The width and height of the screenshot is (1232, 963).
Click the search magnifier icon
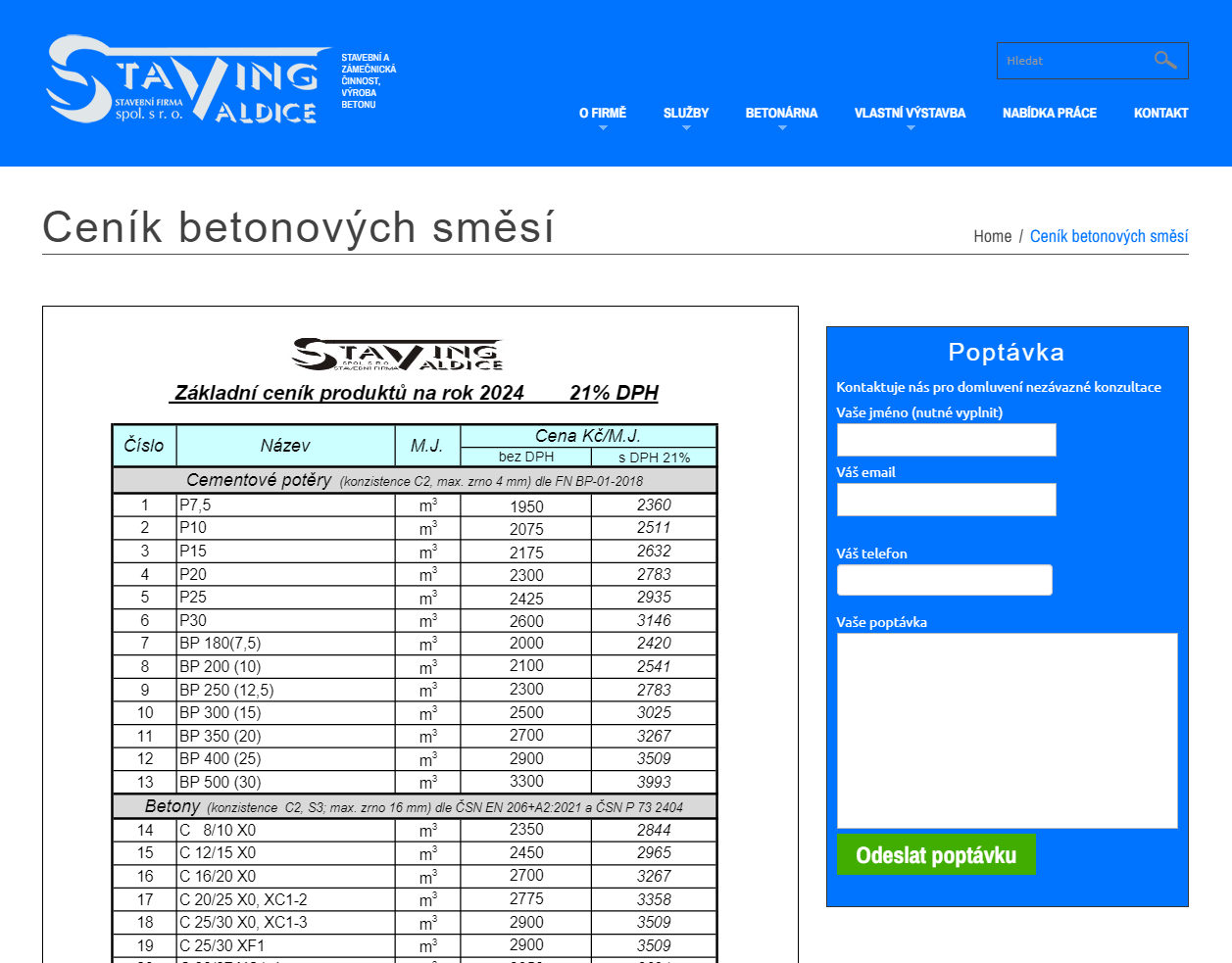[x=1164, y=61]
